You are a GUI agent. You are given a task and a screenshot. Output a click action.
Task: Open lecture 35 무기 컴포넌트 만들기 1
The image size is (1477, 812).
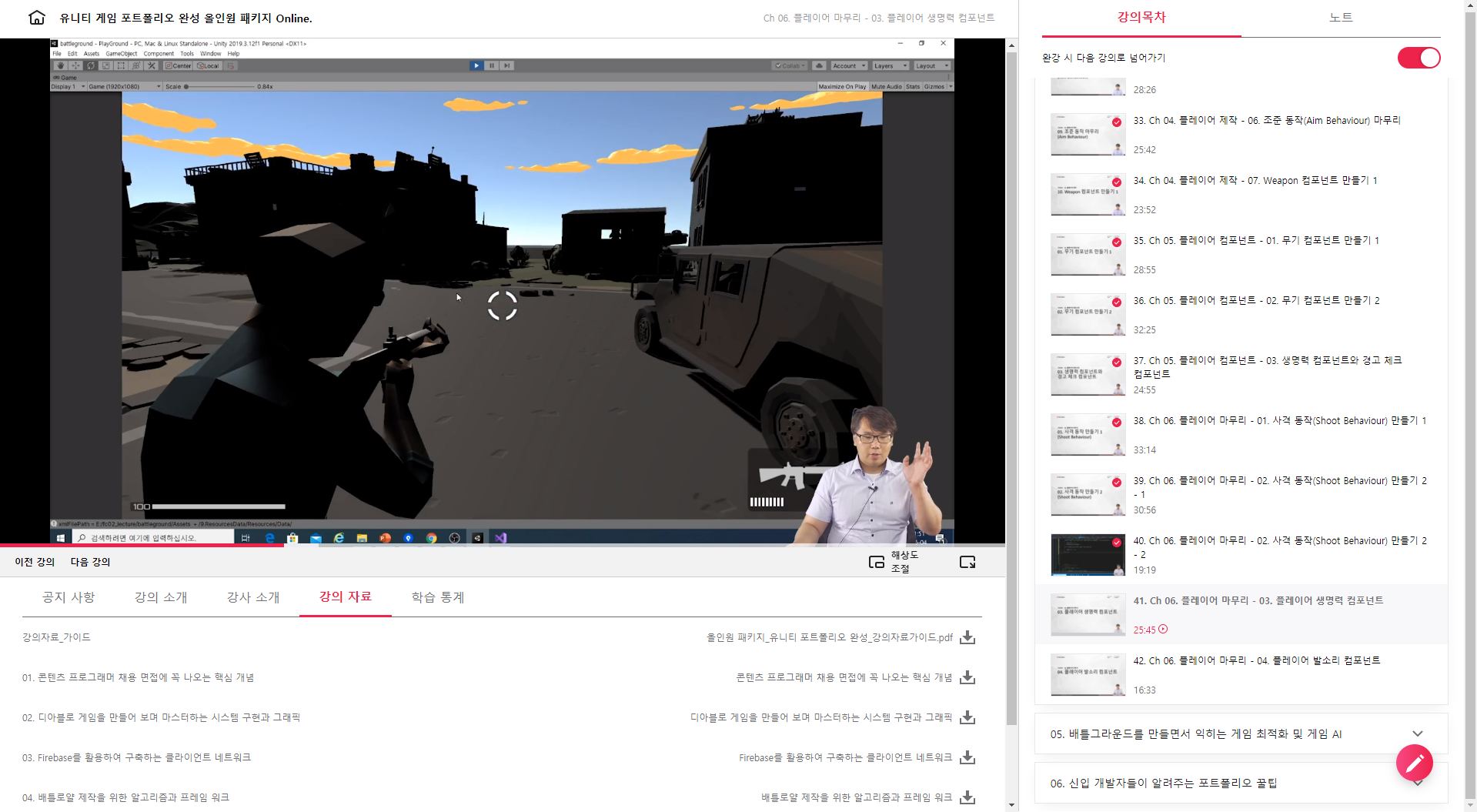1241,254
